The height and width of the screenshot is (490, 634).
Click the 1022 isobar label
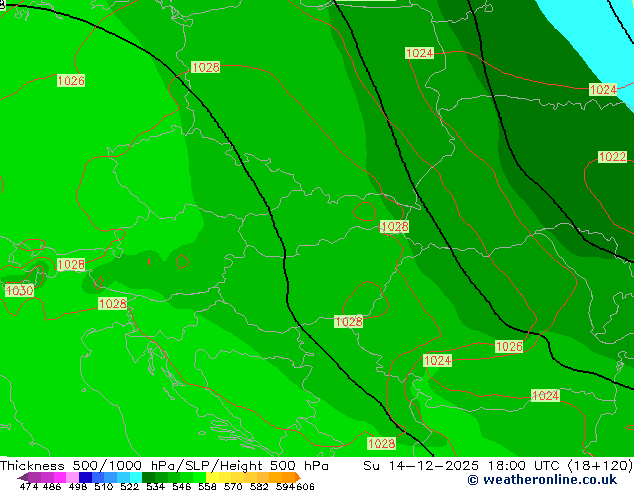[612, 157]
